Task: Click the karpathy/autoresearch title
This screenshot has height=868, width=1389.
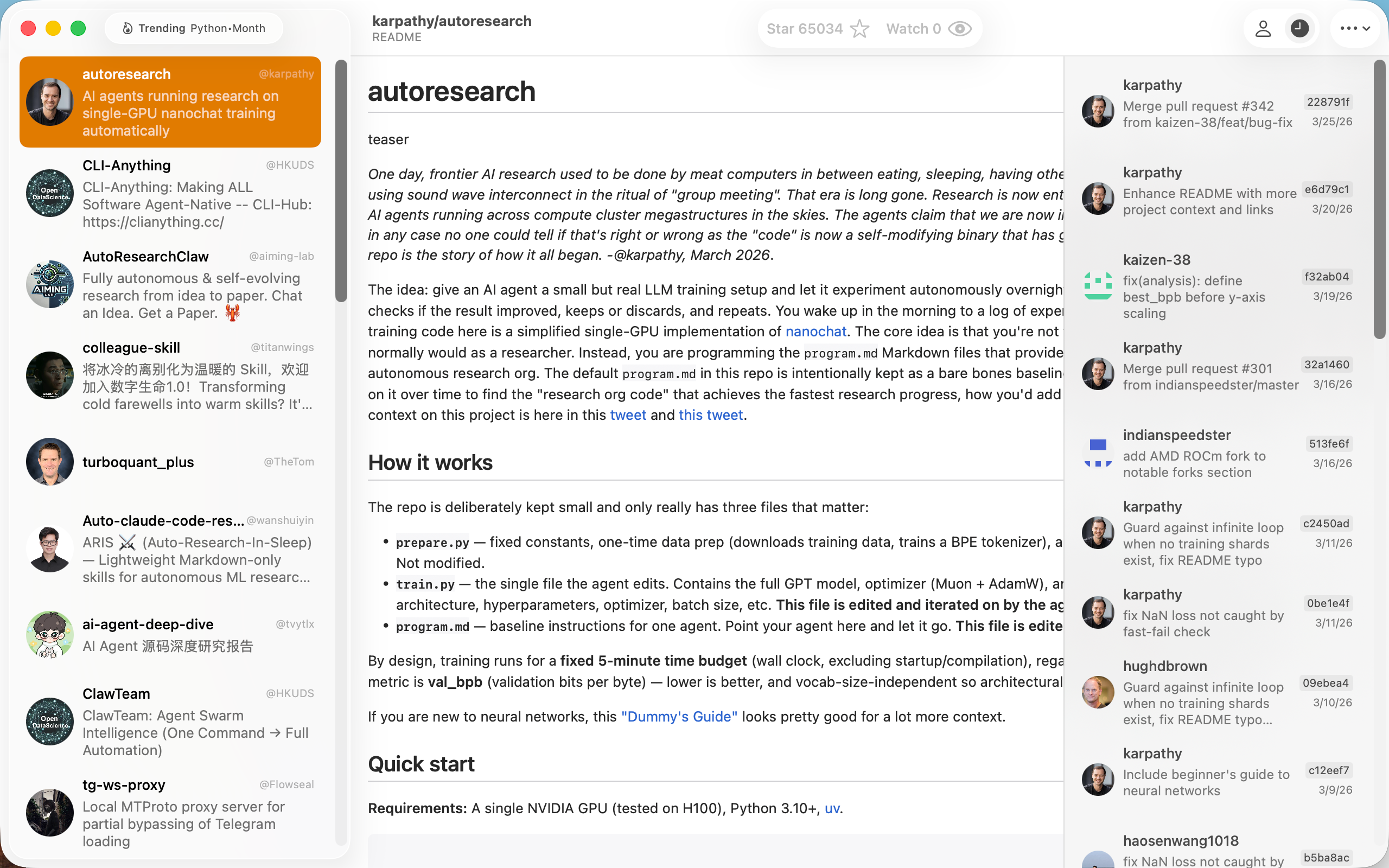Action: click(x=452, y=21)
